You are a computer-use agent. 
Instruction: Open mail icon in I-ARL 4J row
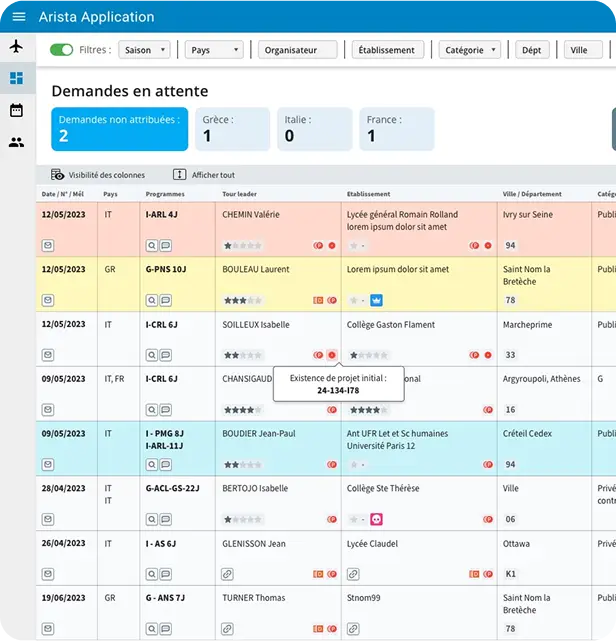(x=48, y=245)
